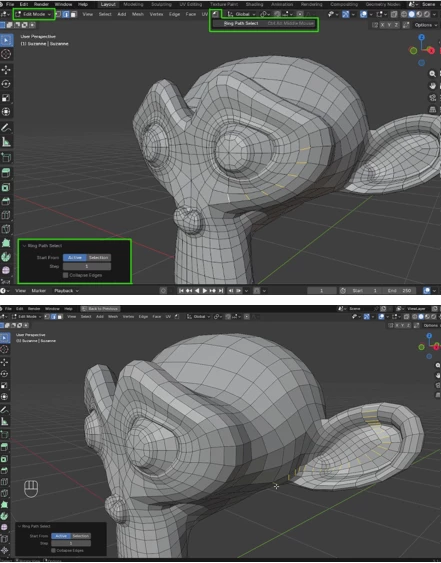Jump to start frame in the timeline

pyautogui.click(x=181, y=290)
